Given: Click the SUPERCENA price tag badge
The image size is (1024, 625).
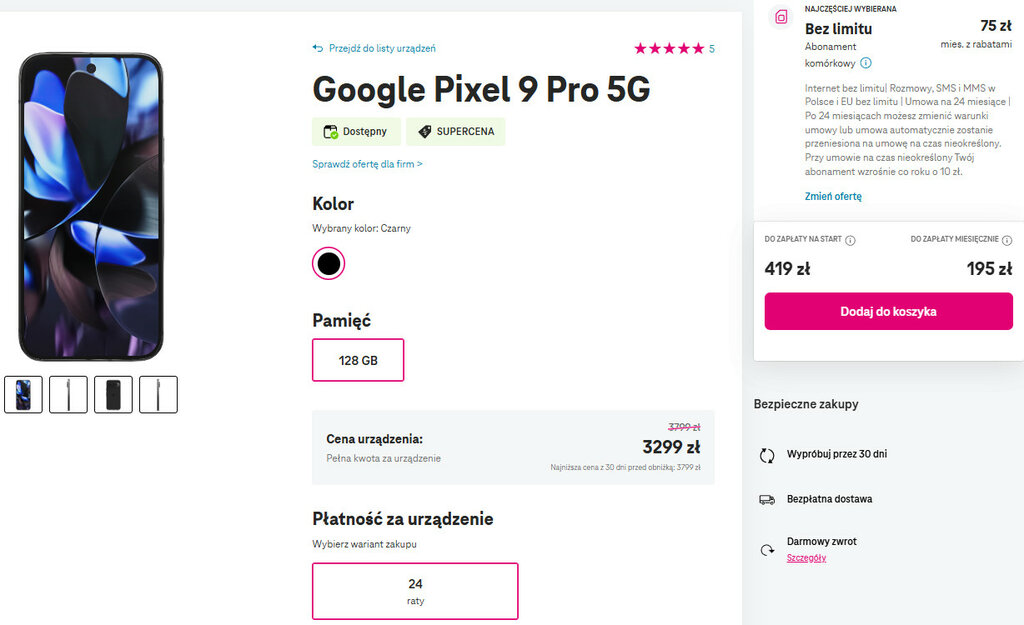Looking at the screenshot, I should (456, 132).
